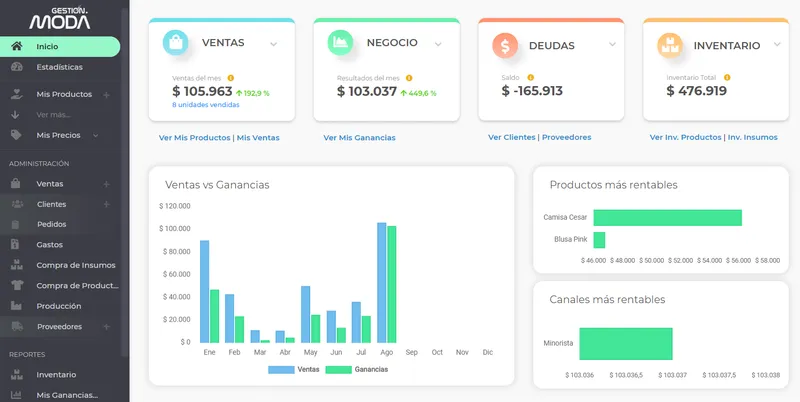
Task: Click the blue Ene sales bar
Action: click(205, 291)
